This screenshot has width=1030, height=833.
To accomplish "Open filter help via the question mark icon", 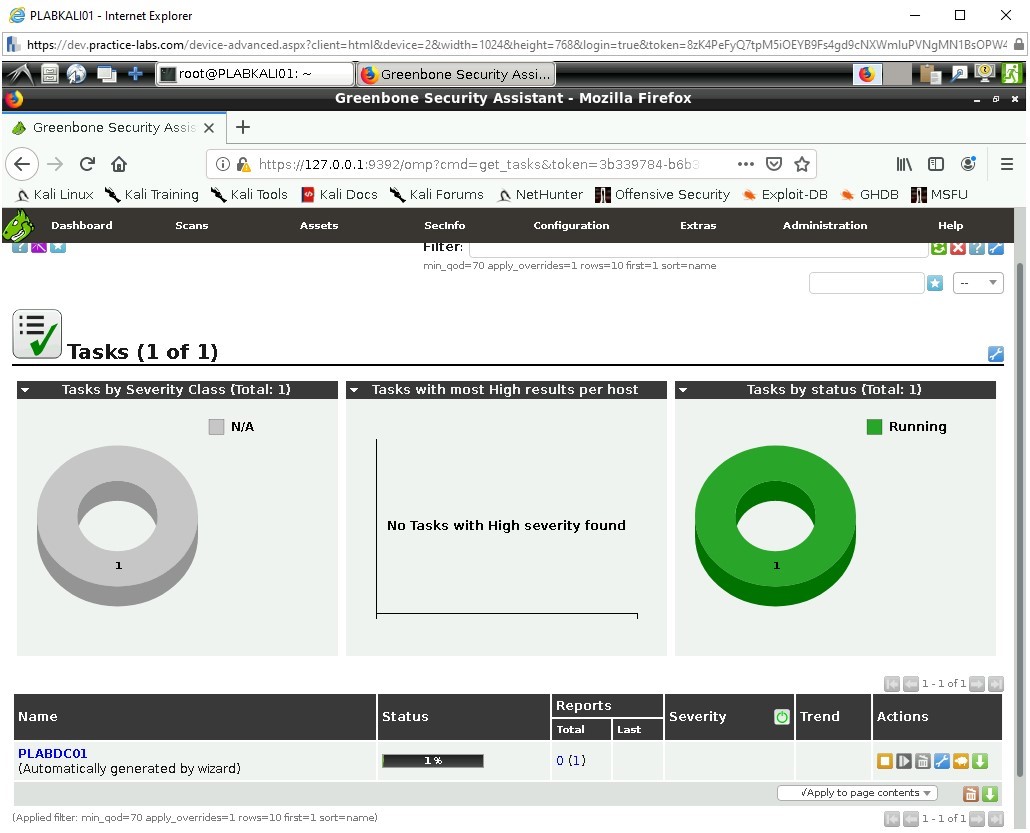I will pos(977,247).
